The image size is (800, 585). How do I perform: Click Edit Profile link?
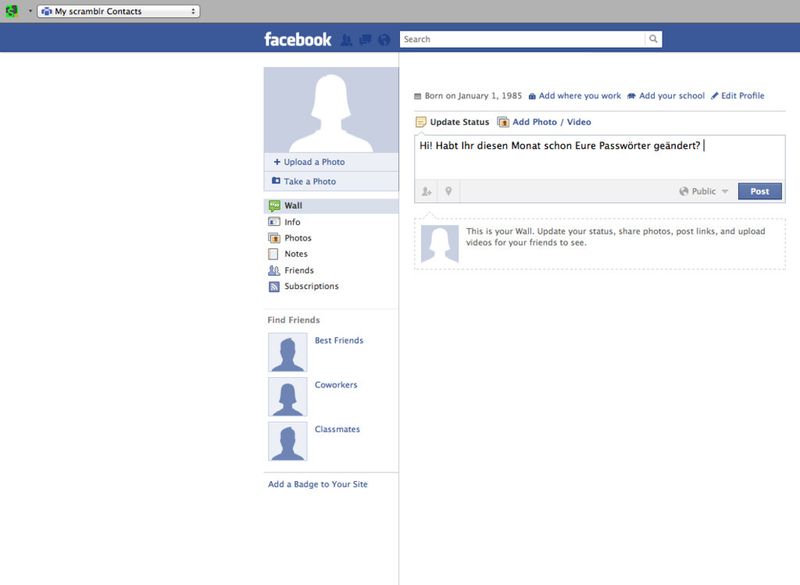point(742,95)
